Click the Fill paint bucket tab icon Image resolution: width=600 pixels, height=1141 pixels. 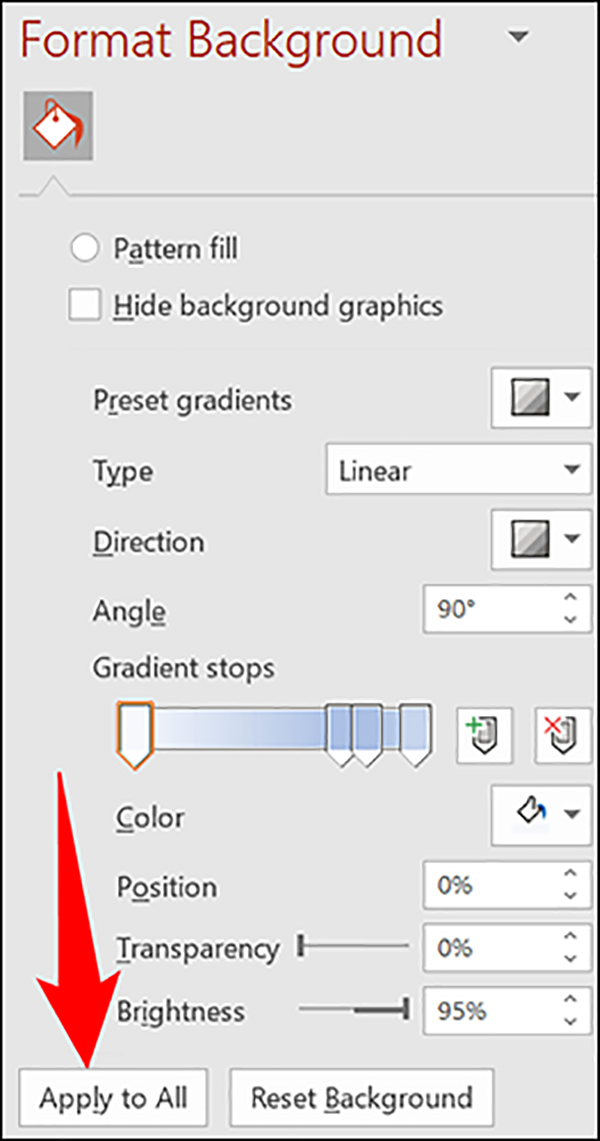tap(58, 126)
